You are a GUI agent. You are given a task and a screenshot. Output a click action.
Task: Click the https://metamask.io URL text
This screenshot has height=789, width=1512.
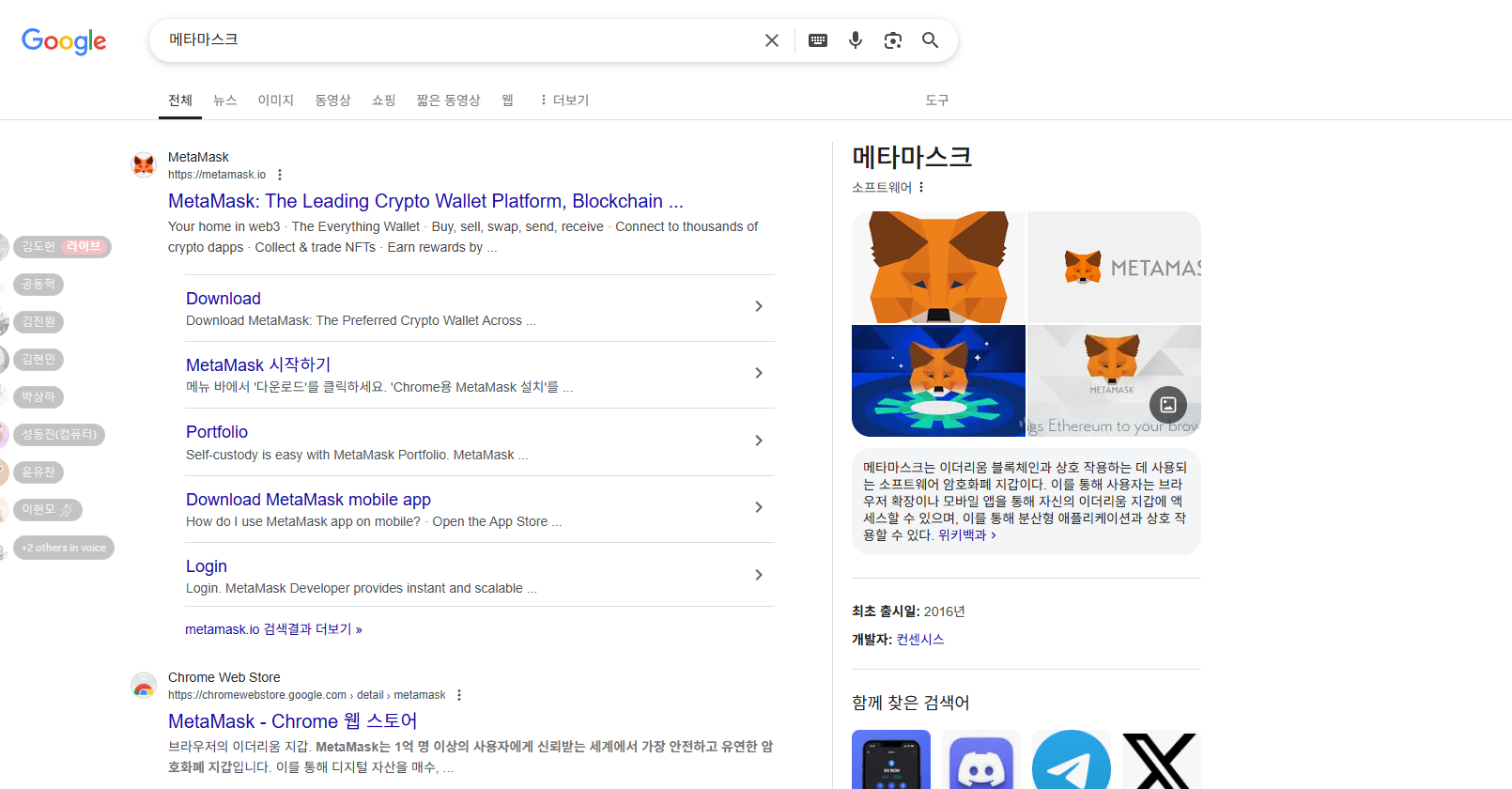(x=217, y=175)
